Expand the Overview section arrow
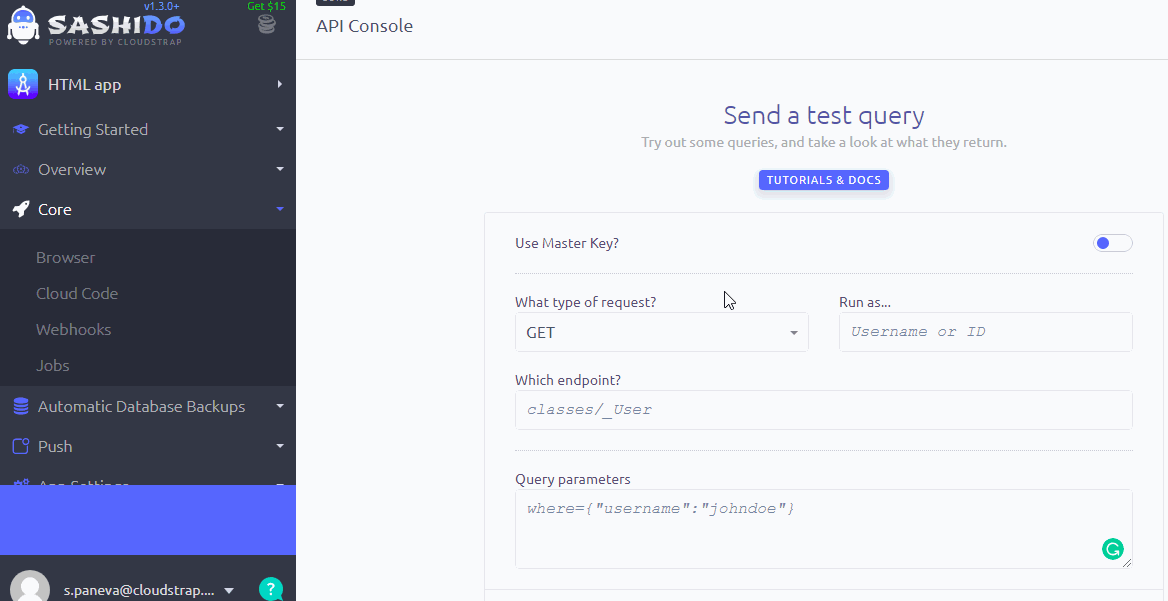The width and height of the screenshot is (1168, 601). pyautogui.click(x=280, y=169)
